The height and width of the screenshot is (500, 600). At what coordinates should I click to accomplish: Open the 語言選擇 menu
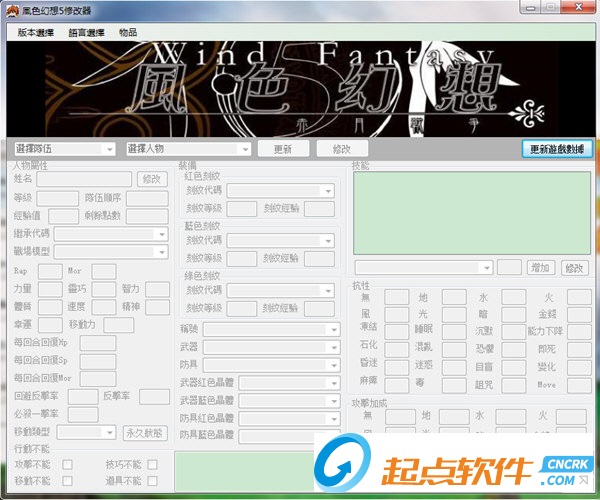click(x=86, y=33)
